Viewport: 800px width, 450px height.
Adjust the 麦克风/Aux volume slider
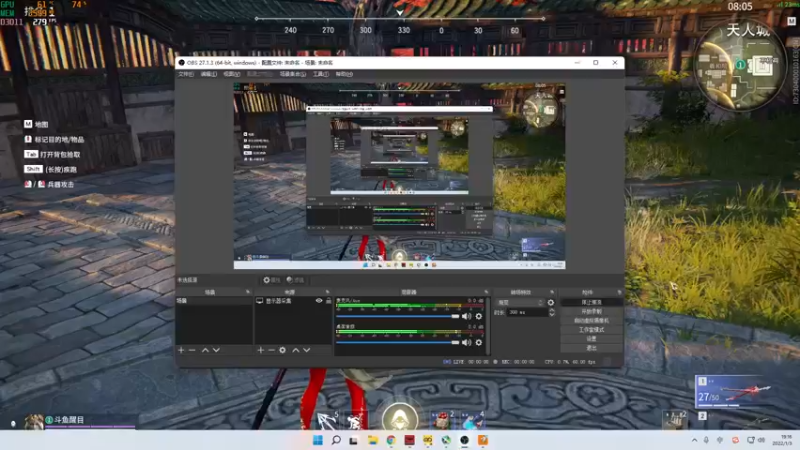pyautogui.click(x=397, y=316)
